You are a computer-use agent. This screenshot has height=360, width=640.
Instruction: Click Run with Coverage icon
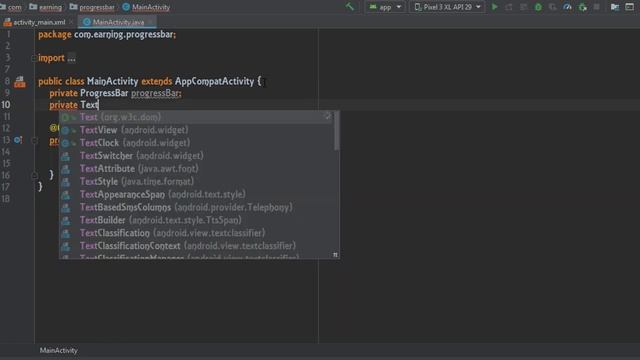(553, 7)
